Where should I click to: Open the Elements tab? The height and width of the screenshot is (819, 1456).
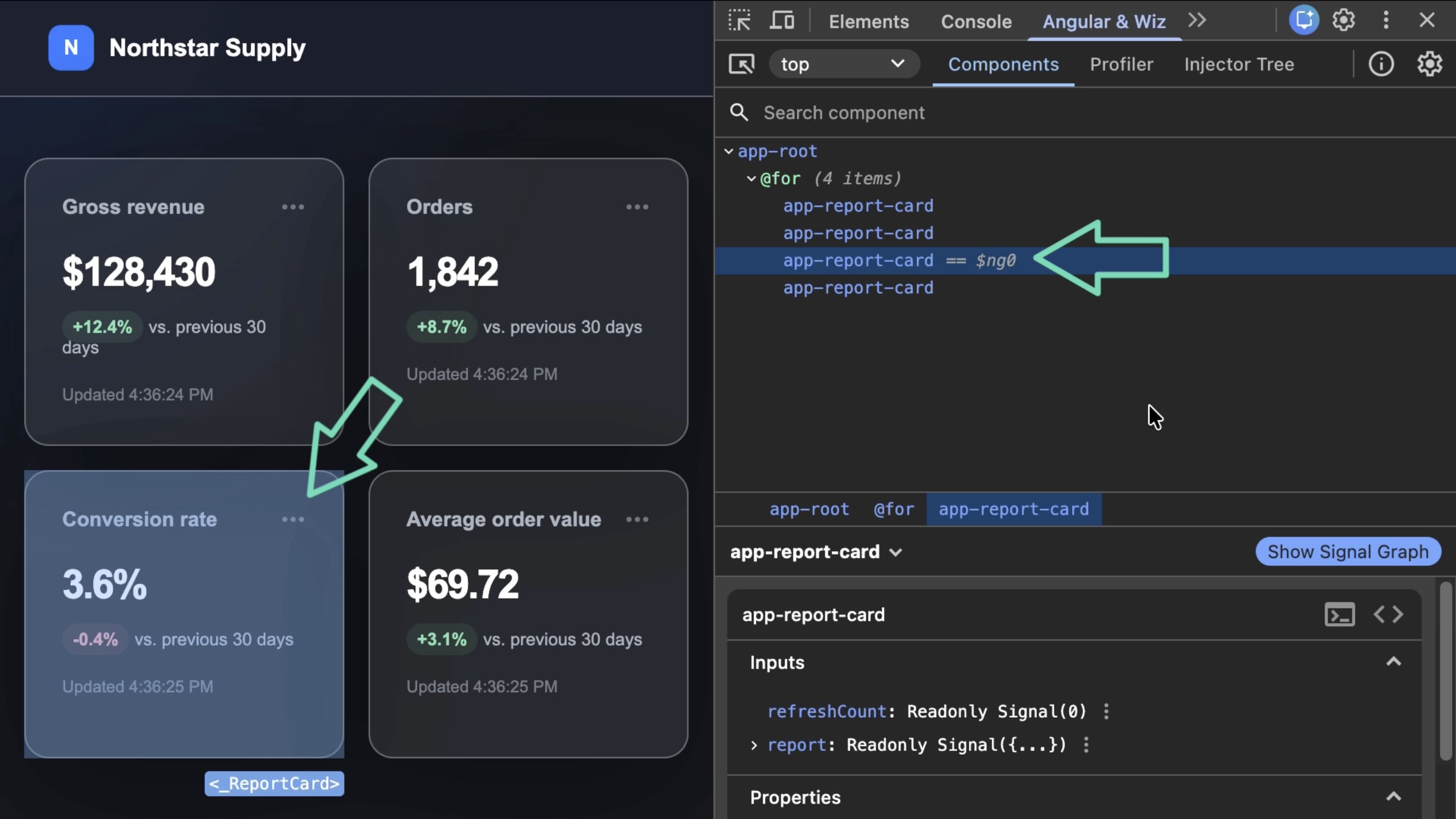[x=868, y=22]
